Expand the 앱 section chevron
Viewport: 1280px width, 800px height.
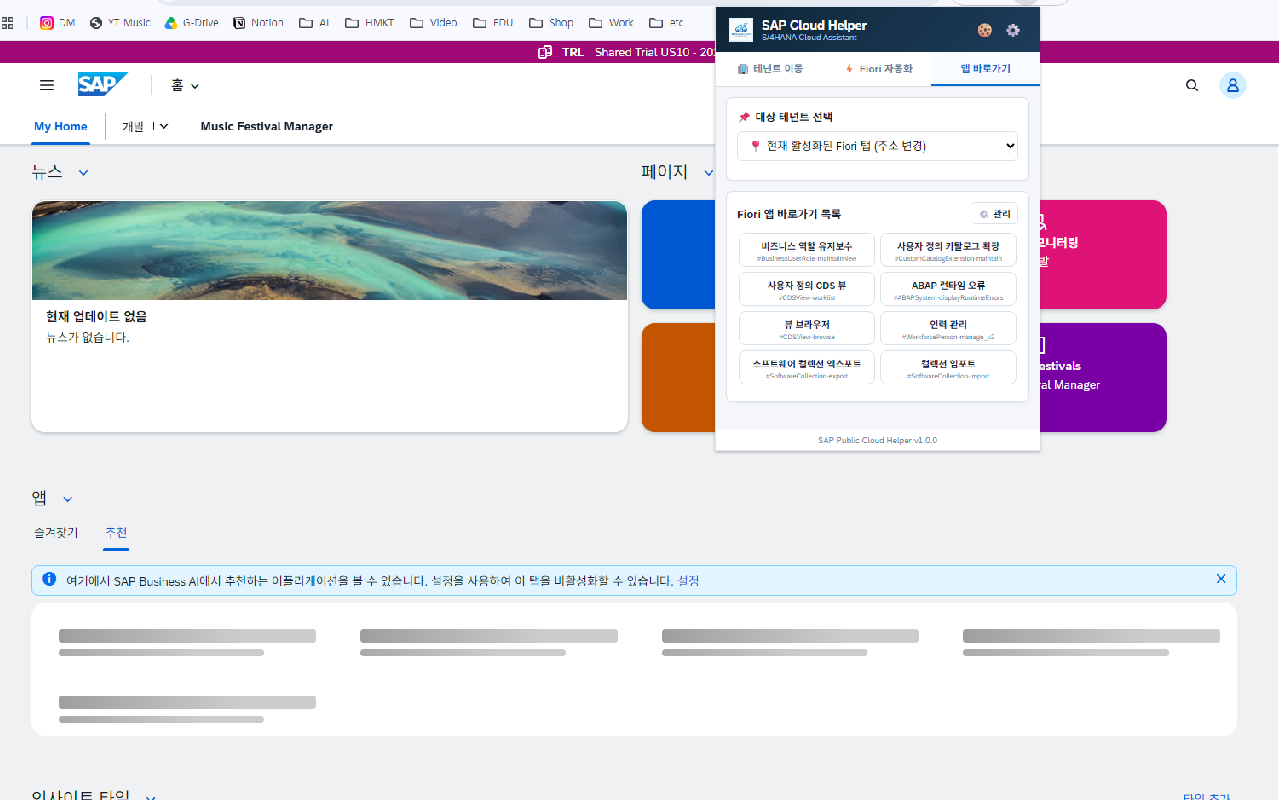coord(67,499)
